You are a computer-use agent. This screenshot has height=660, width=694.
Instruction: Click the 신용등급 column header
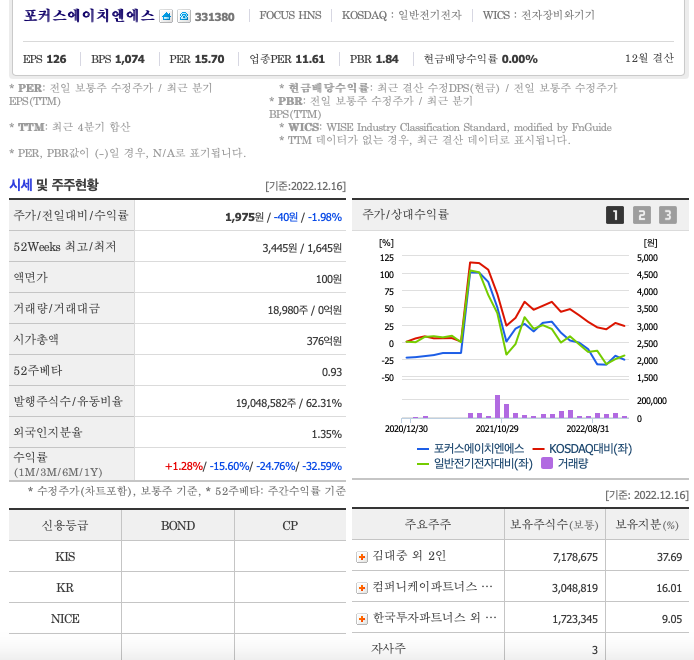click(65, 525)
